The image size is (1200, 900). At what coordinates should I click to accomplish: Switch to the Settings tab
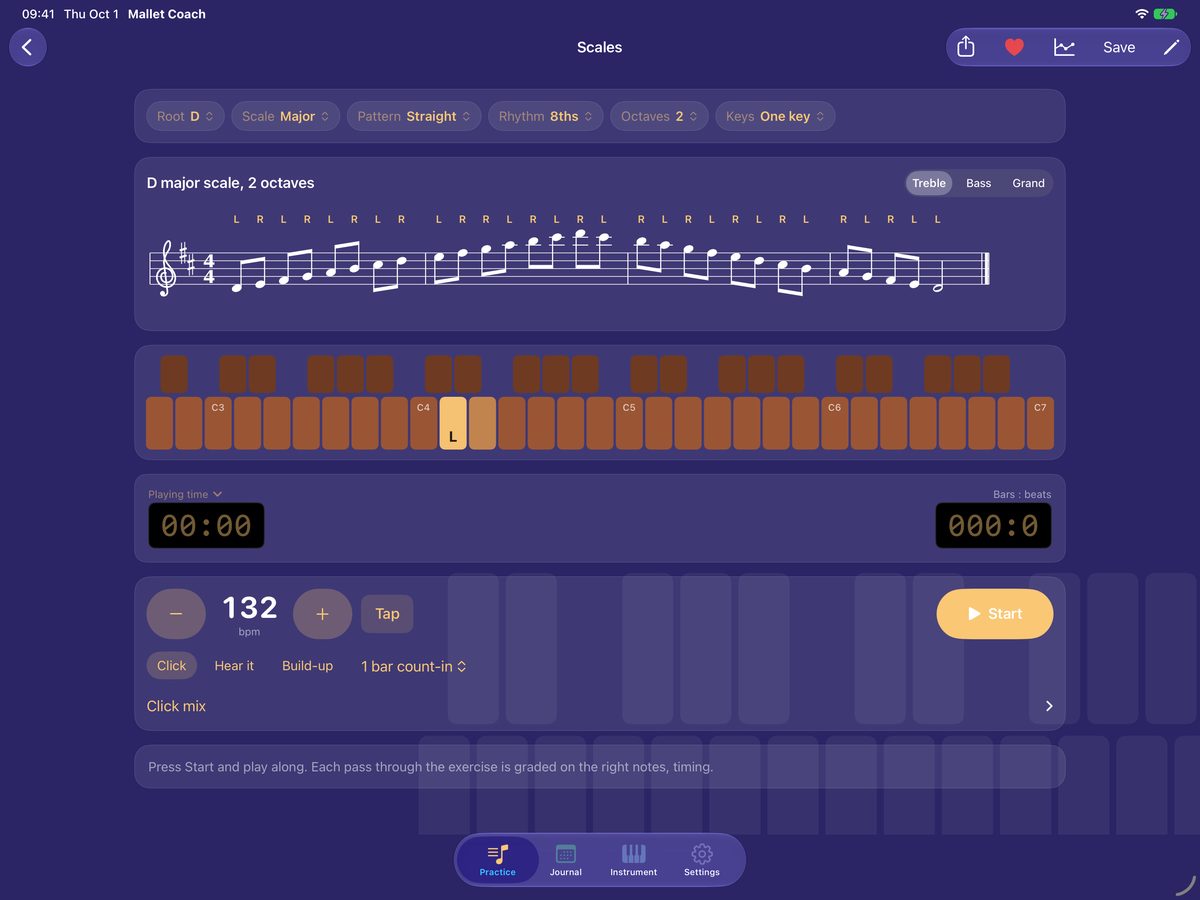click(x=702, y=860)
